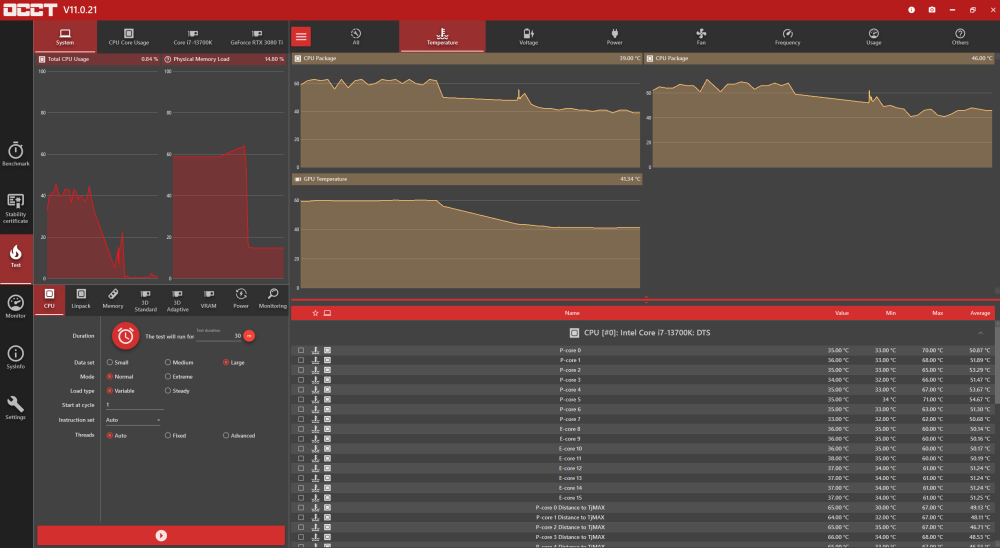
Task: Select the 3D Adaptive test
Action: tap(177, 300)
